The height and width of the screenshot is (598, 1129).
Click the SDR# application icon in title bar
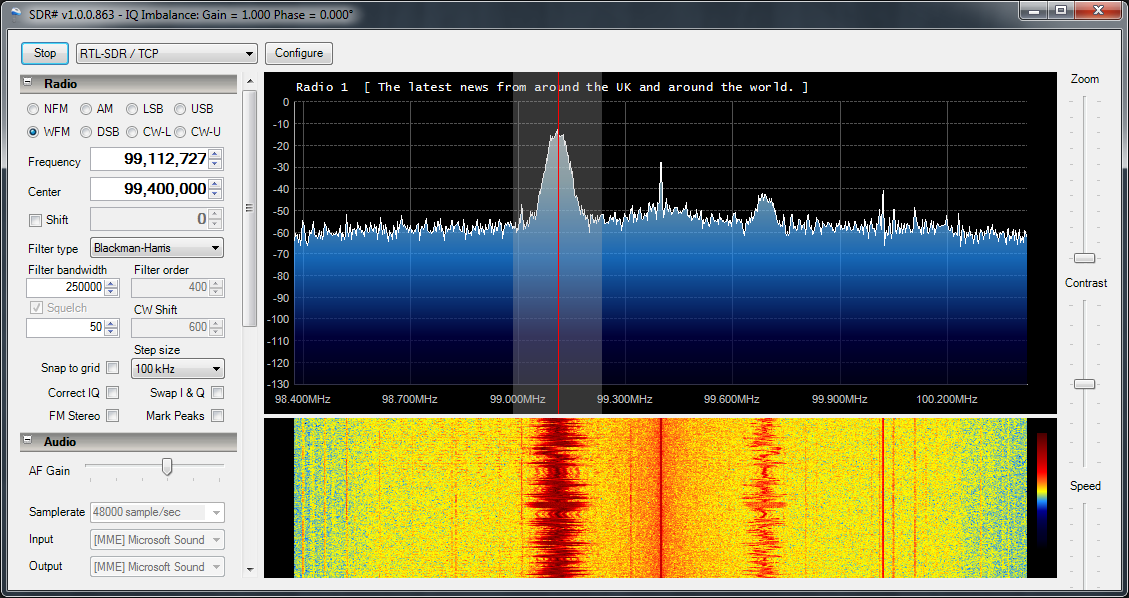[17, 14]
